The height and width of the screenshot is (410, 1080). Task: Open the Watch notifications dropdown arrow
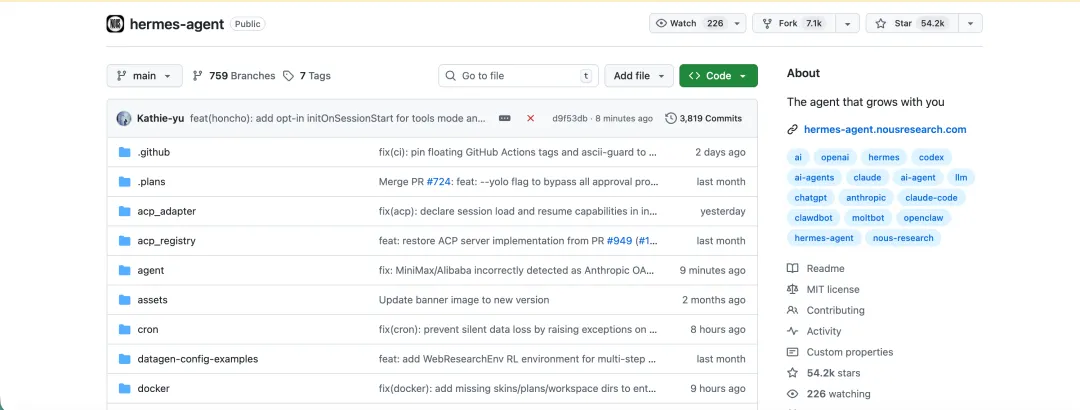coord(738,23)
